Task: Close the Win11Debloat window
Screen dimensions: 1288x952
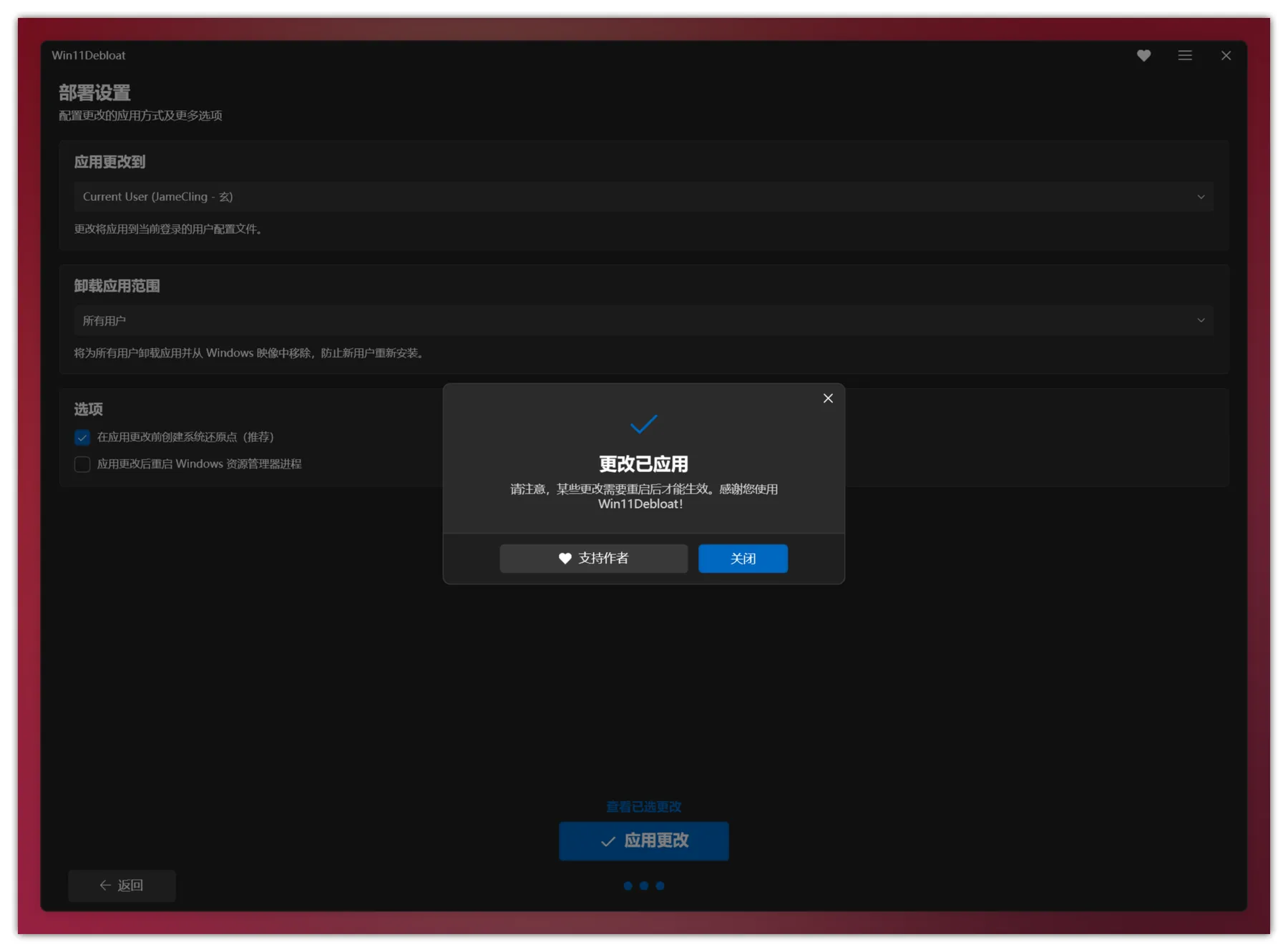Action: (1226, 56)
